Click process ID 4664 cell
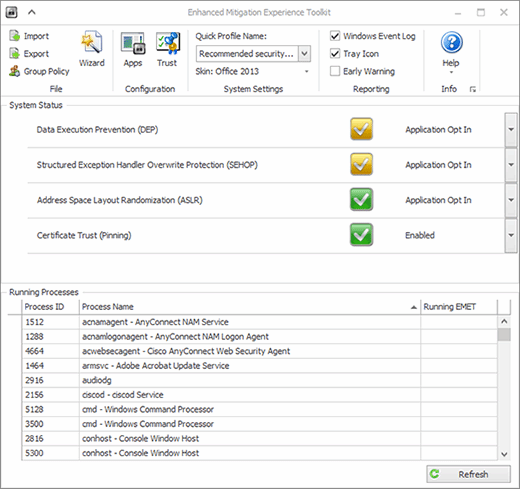Viewport: 520px width, 489px height. [51, 351]
